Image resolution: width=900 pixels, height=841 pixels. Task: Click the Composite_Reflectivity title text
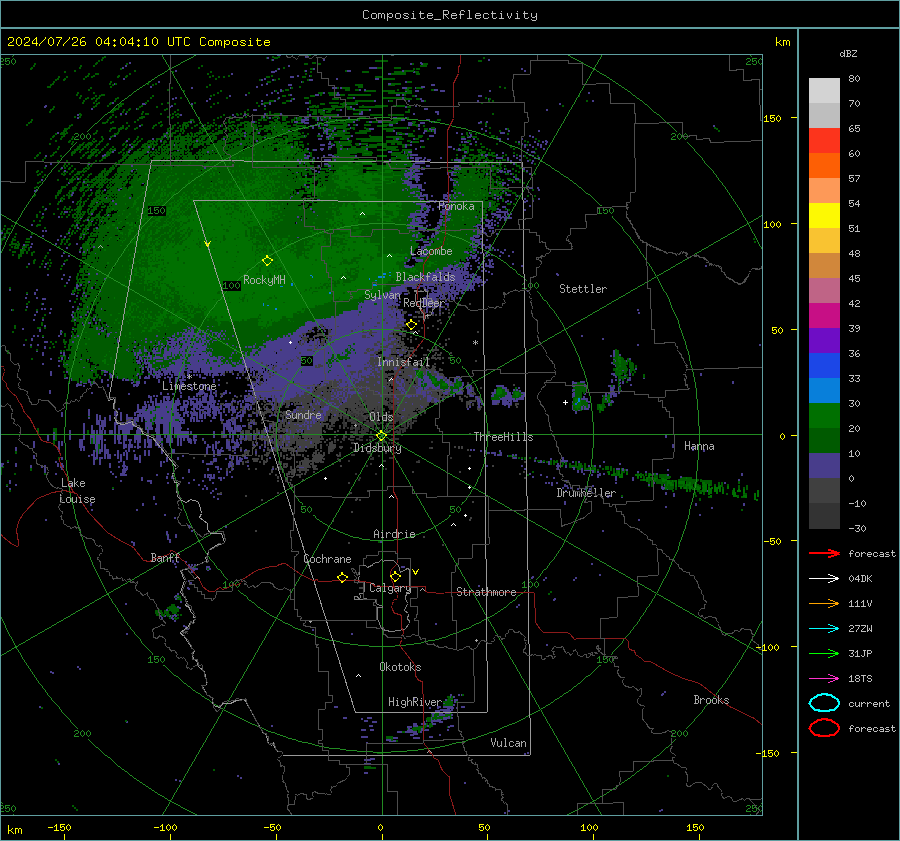[x=450, y=15]
